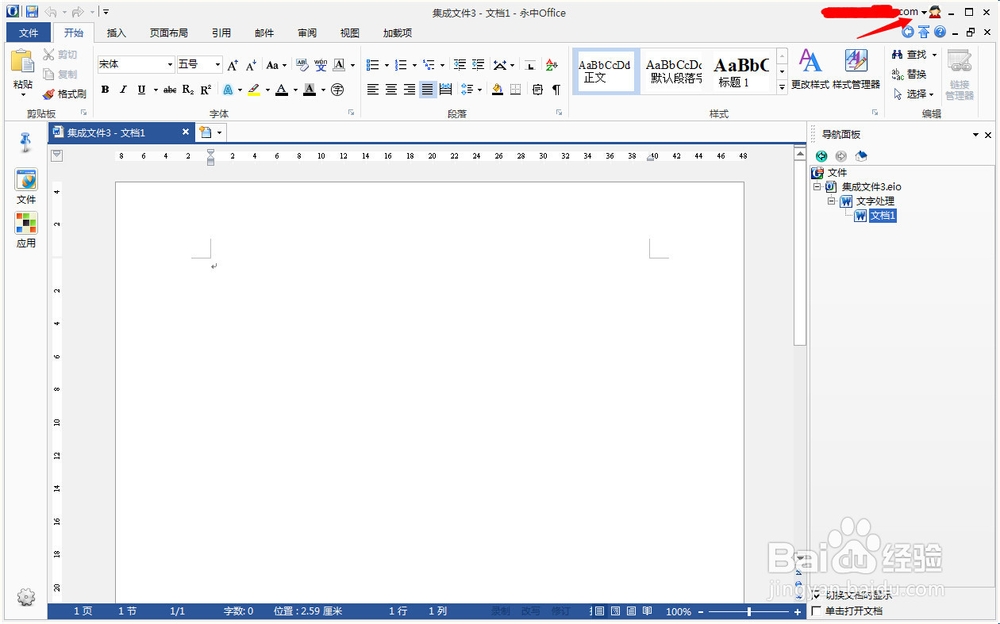Click the increase indent icon

[478, 64]
